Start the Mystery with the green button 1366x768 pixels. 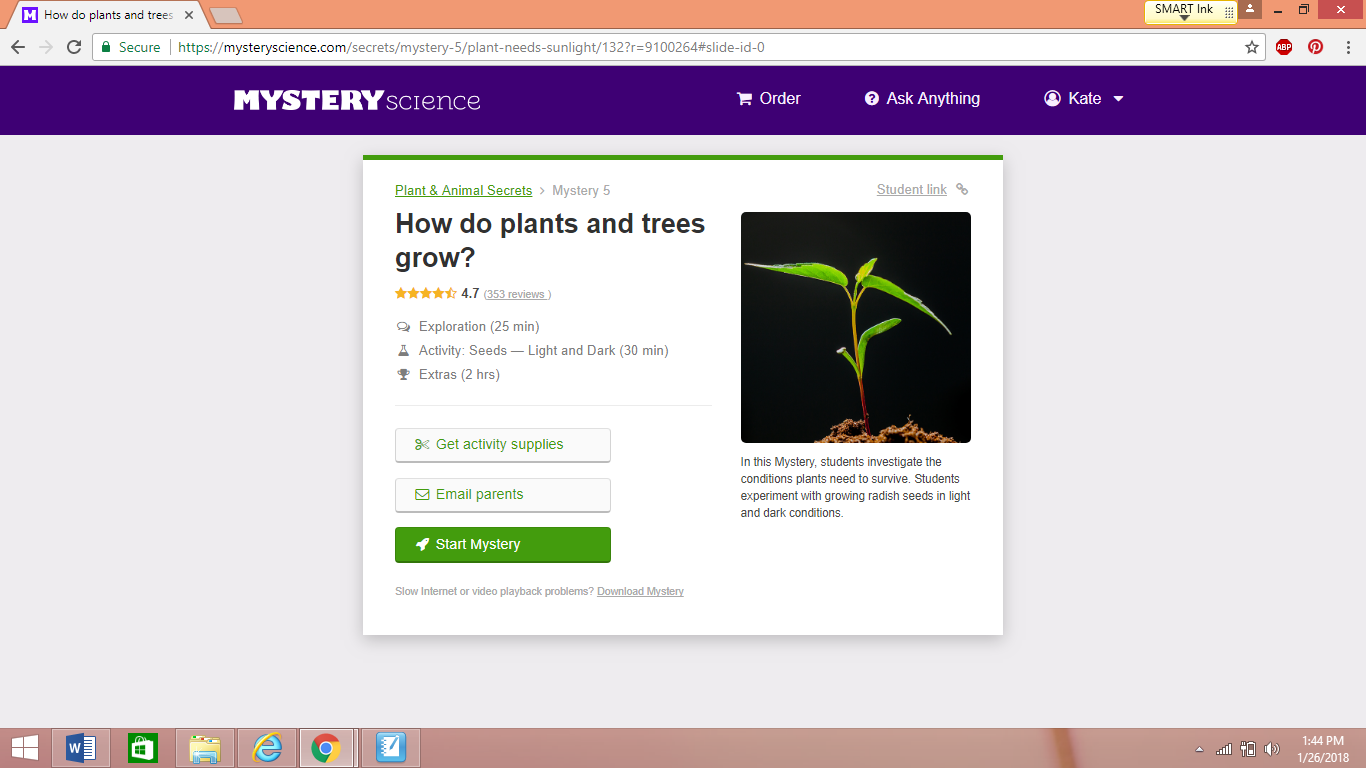[503, 545]
